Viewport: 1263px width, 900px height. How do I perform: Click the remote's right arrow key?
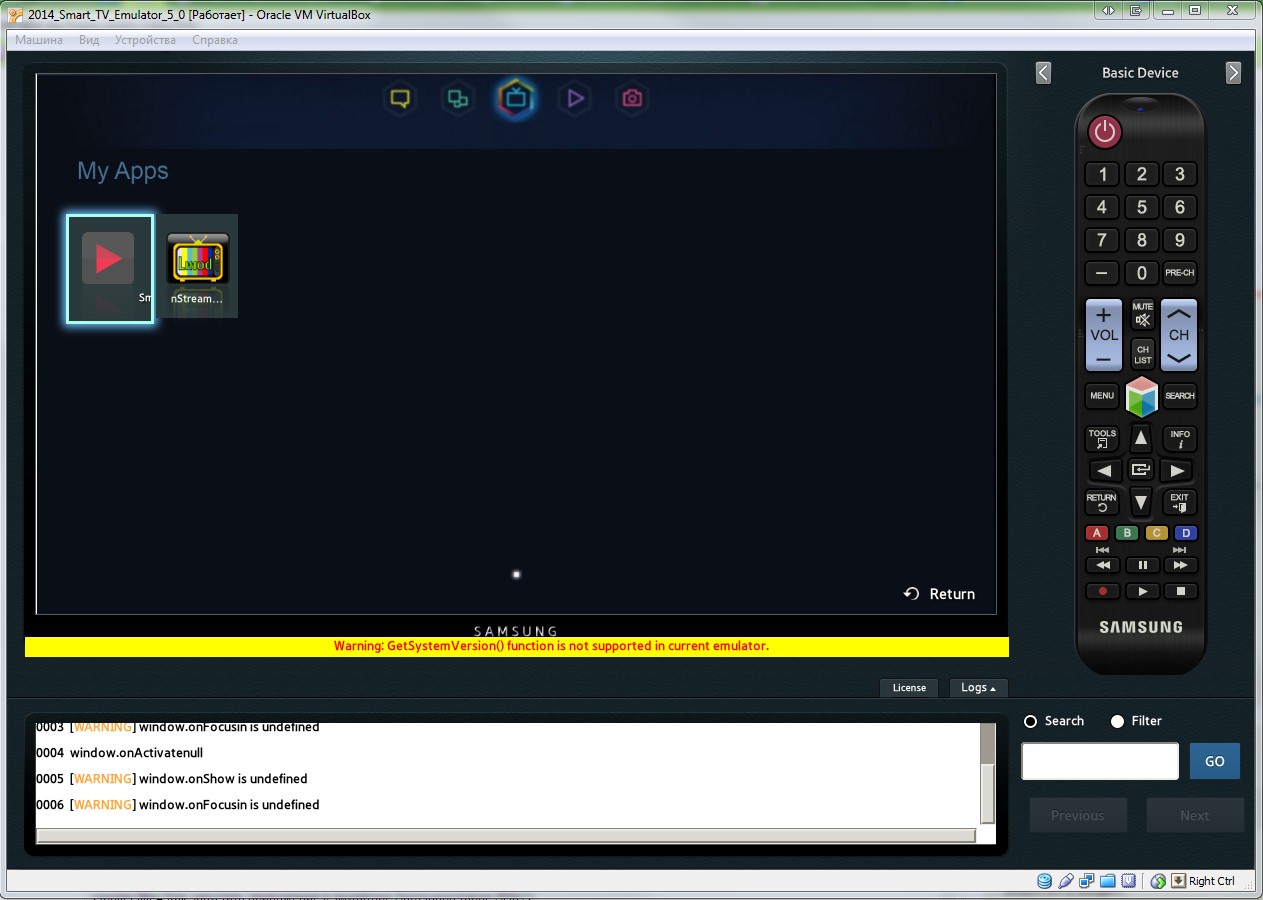1178,470
